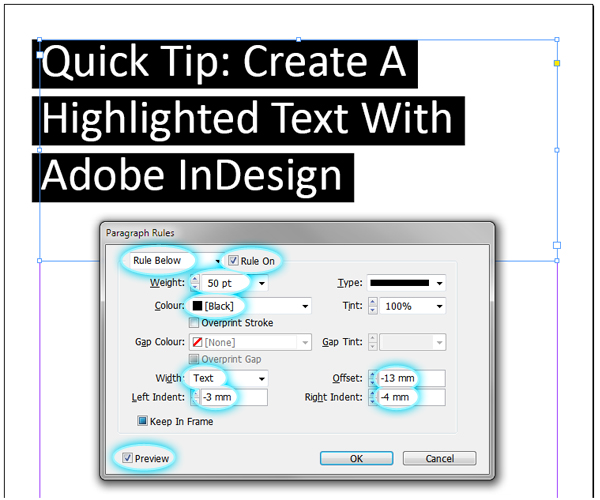Image resolution: width=600 pixels, height=500 pixels.
Task: Click the black colour swatch beside [Black]
Action: click(197, 306)
